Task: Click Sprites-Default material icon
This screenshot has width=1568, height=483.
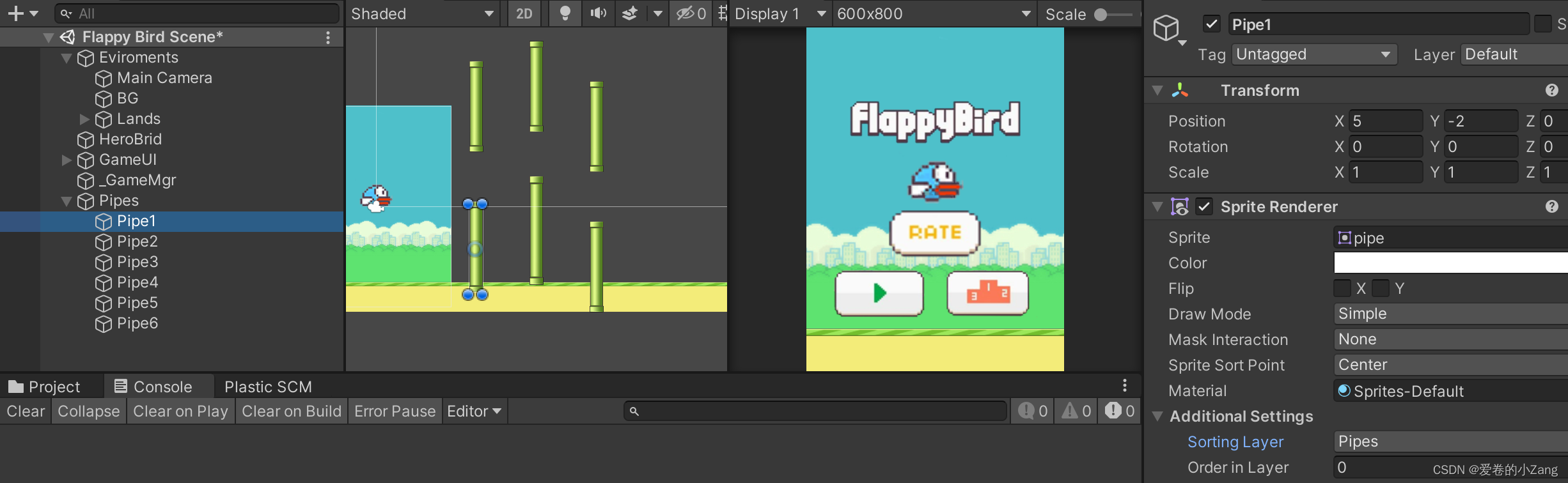Action: pyautogui.click(x=1344, y=390)
